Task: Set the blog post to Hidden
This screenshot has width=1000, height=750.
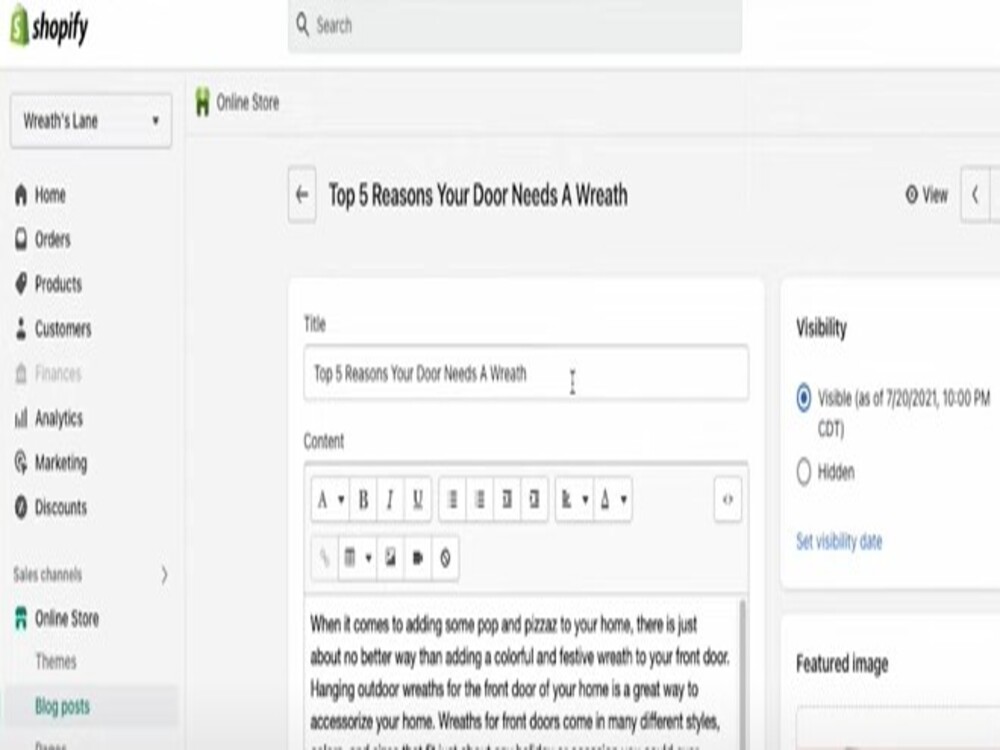Action: click(x=801, y=472)
